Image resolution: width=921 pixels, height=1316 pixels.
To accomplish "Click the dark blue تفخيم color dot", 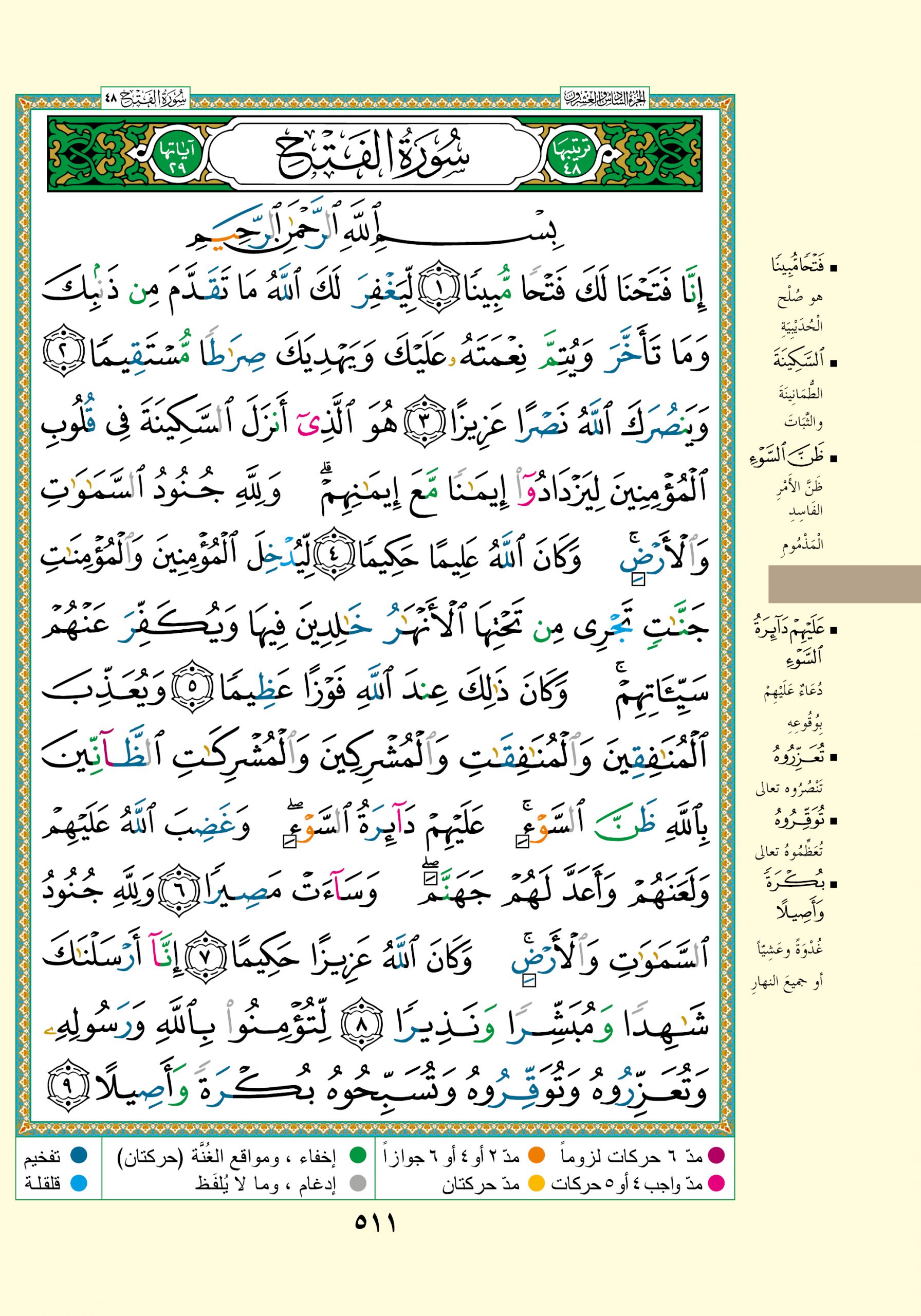I will coord(79,1155).
